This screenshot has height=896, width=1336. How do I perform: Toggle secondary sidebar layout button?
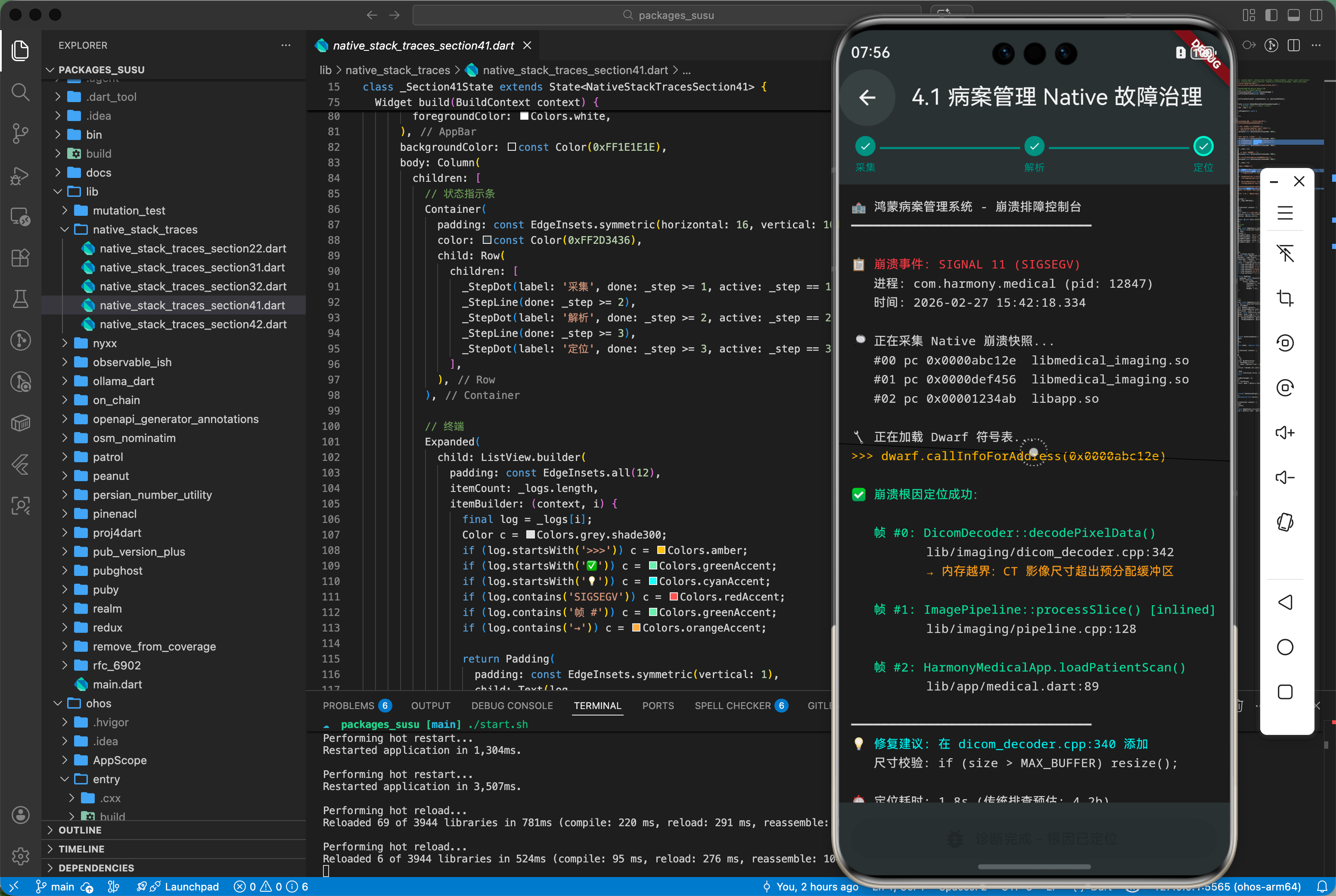click(x=1316, y=16)
